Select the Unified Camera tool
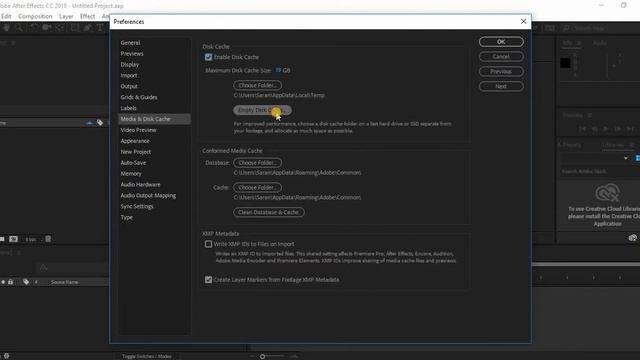Viewport: 640px width, 360px height. [x=47, y=28]
